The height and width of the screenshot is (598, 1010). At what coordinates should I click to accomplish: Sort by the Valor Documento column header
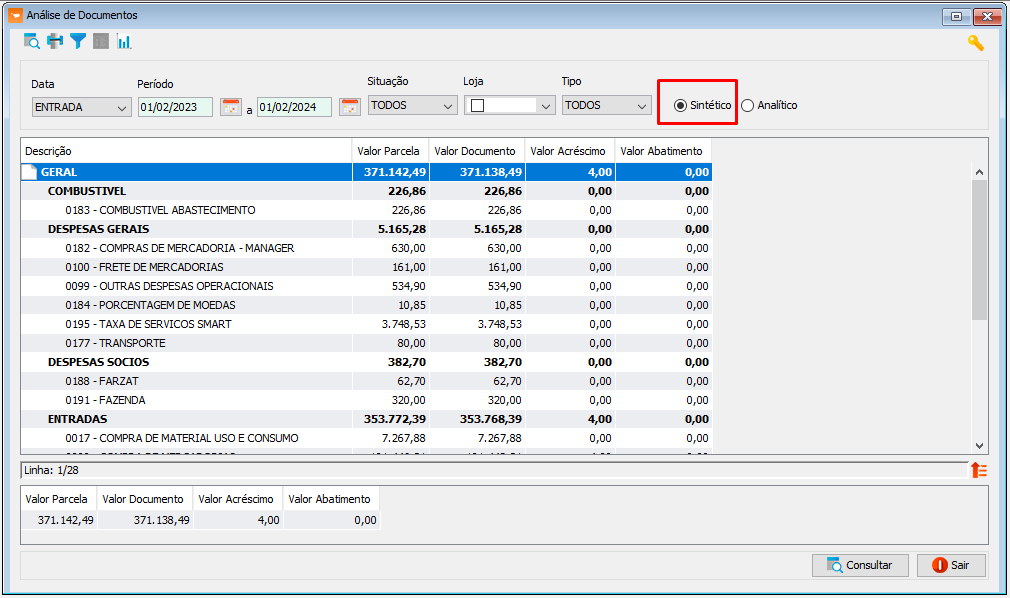tap(477, 151)
